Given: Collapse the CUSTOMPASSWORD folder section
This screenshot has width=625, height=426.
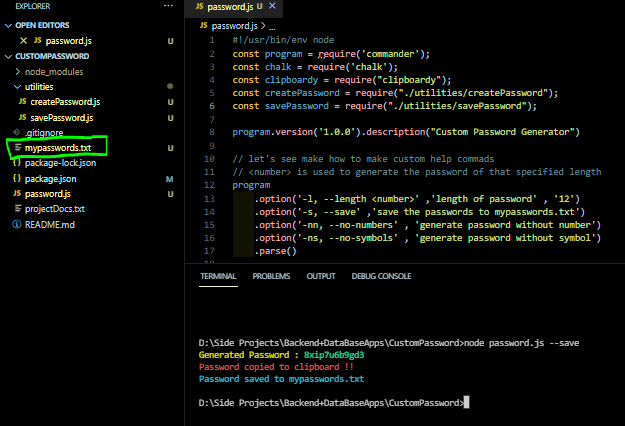Looking at the screenshot, I should pos(8,57).
